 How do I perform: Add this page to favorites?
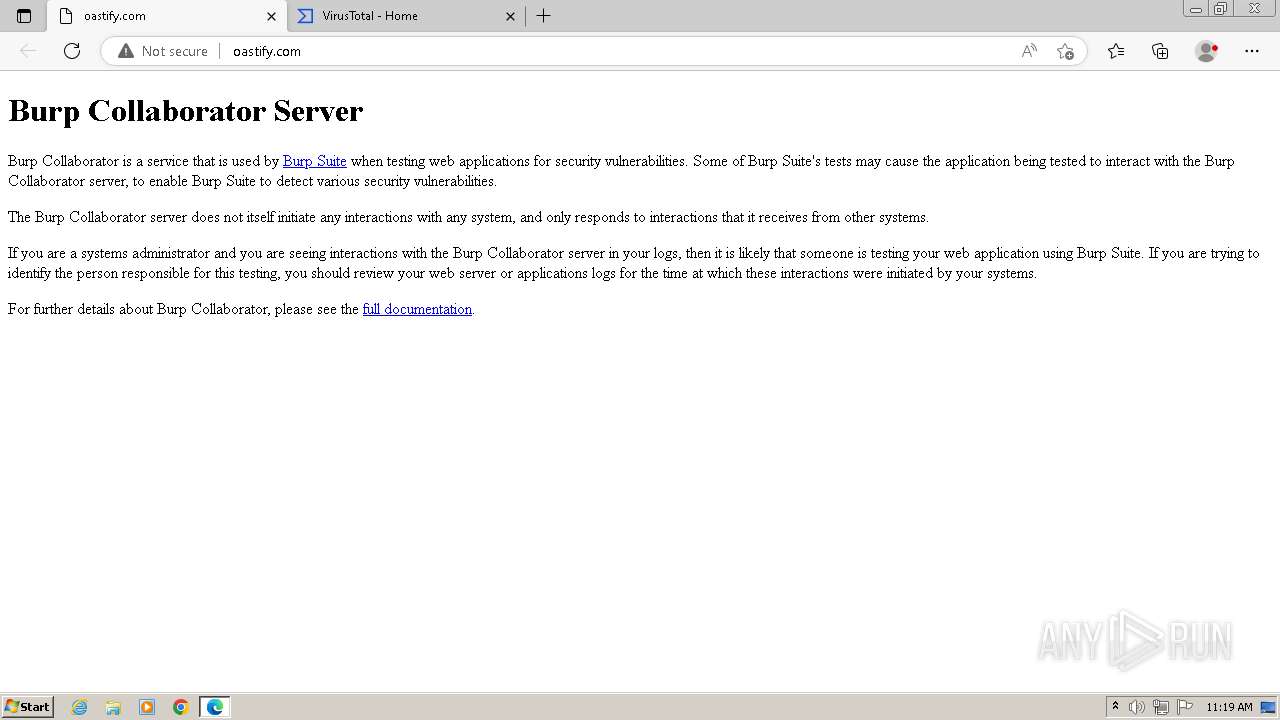1065,51
